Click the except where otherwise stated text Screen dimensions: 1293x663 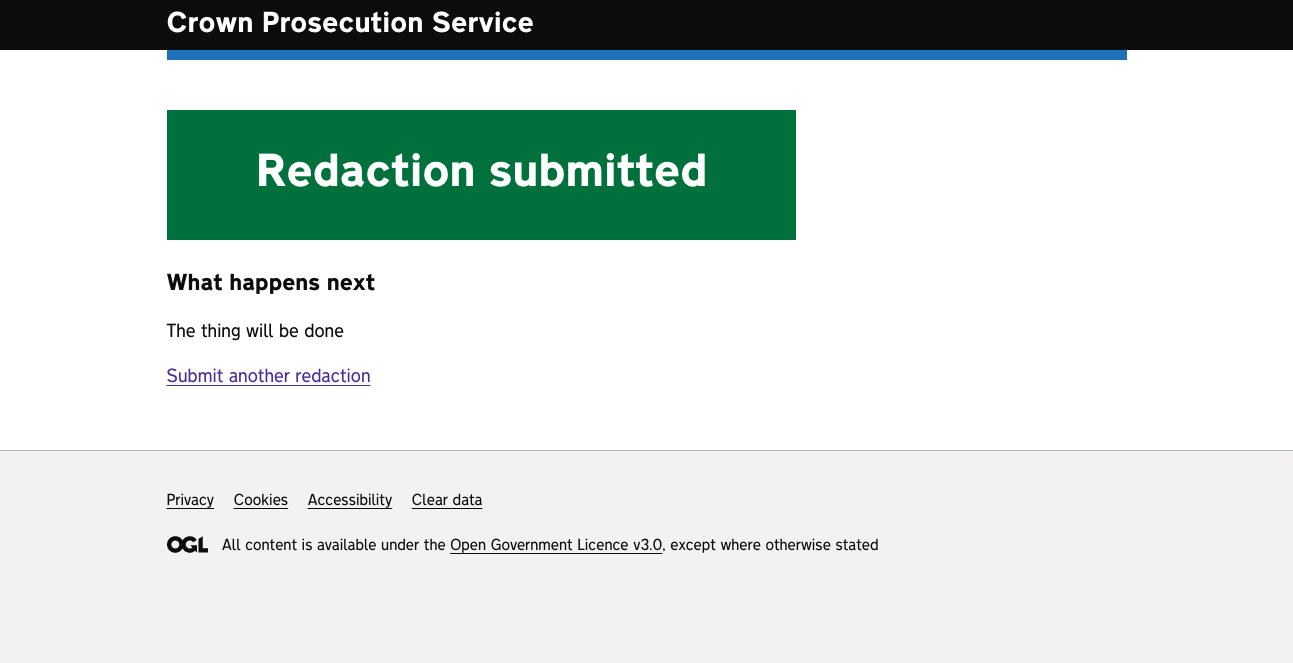coord(774,545)
